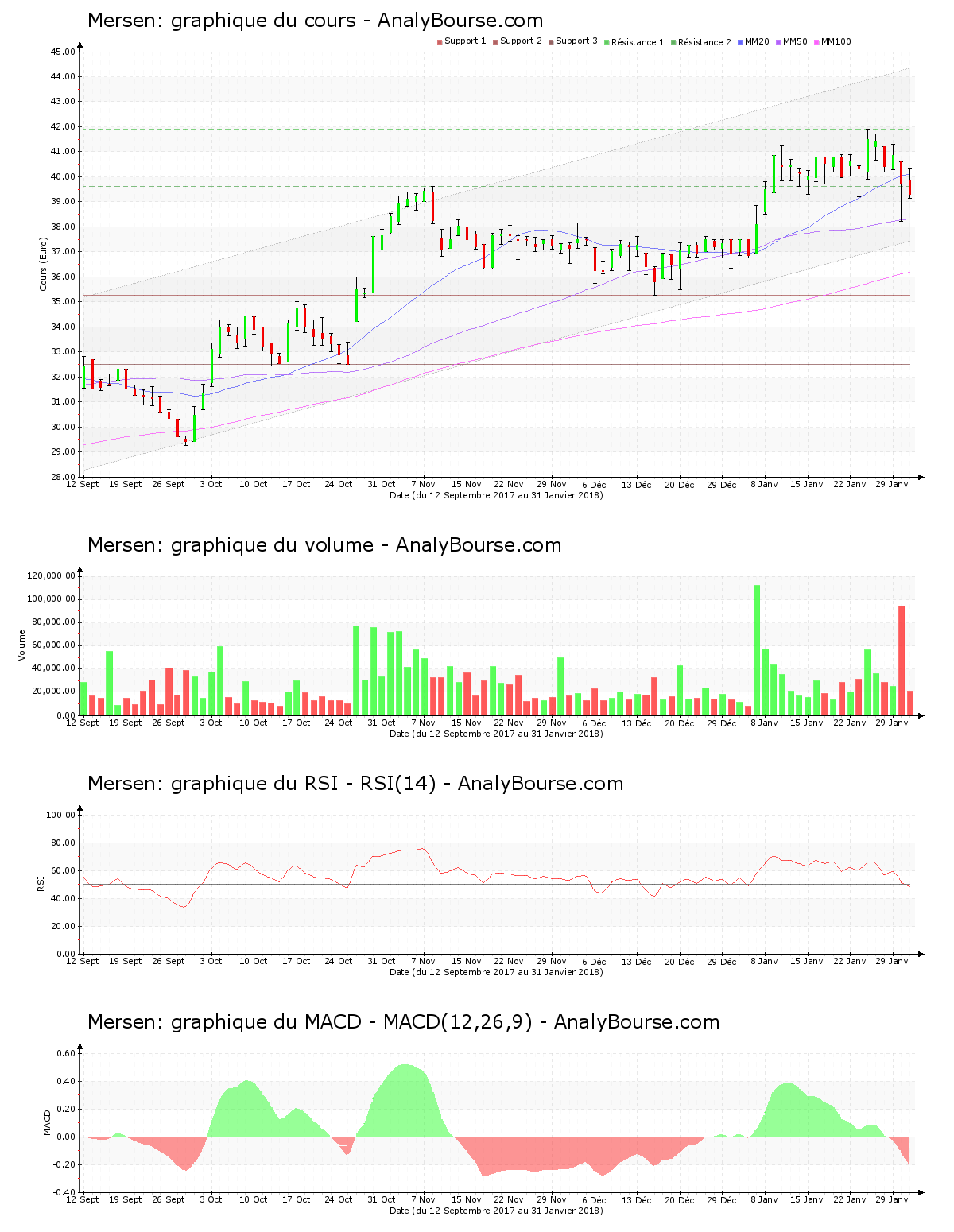
Task: Click the tallest green volume bar near 8 Janv
Action: 757,650
